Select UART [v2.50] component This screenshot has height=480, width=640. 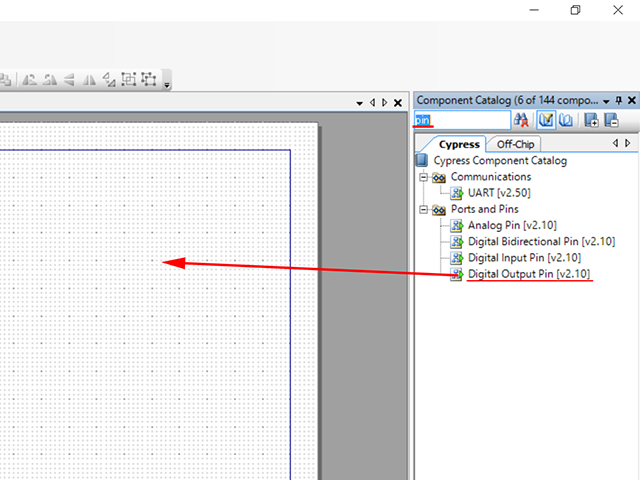click(499, 193)
